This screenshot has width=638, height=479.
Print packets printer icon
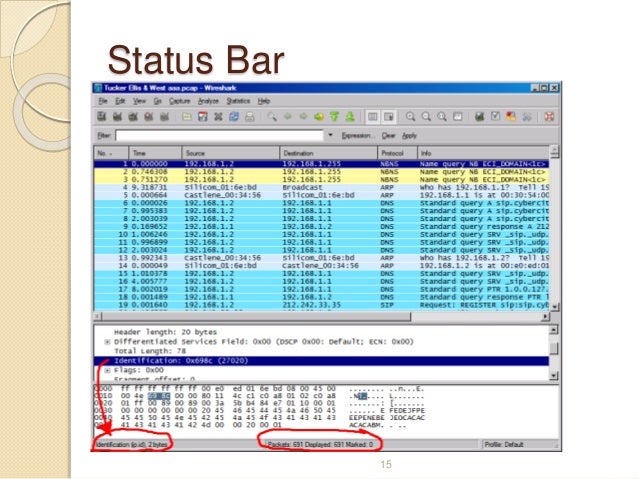(x=249, y=117)
